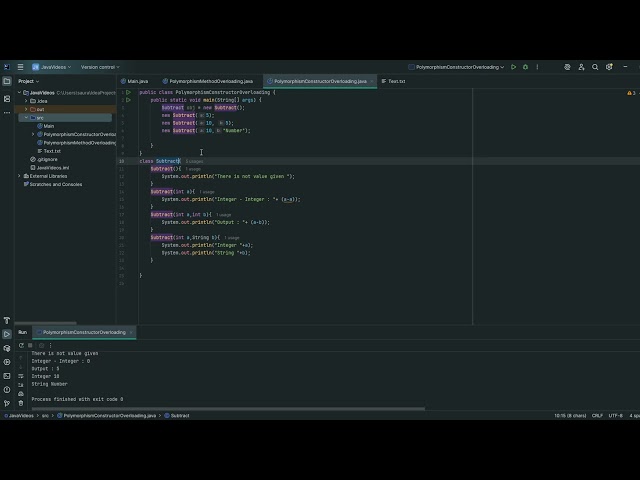Open the Services tool window icon
640x480 pixels.
click(x=7, y=362)
